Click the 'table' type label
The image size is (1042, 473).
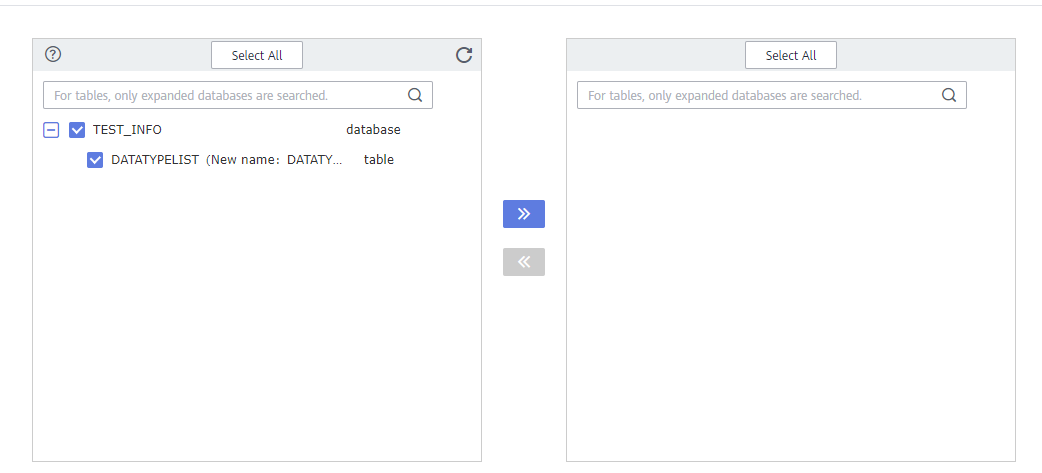pos(379,160)
